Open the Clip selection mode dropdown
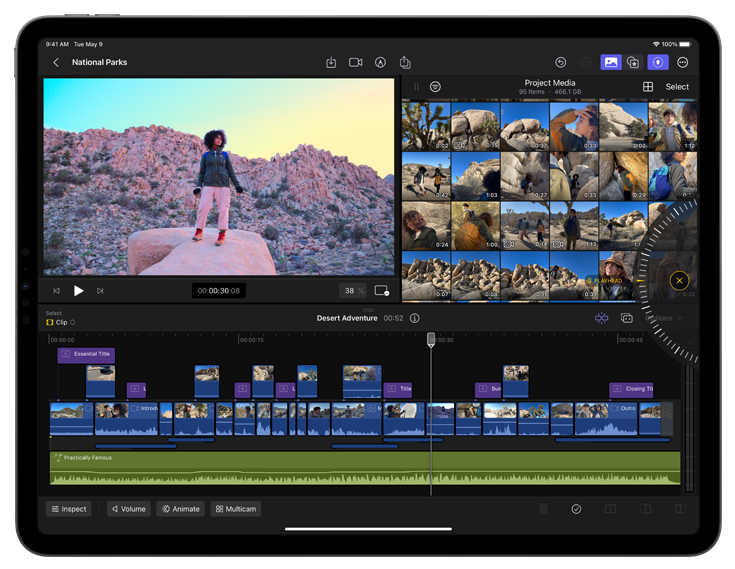735x569 pixels. pos(61,322)
